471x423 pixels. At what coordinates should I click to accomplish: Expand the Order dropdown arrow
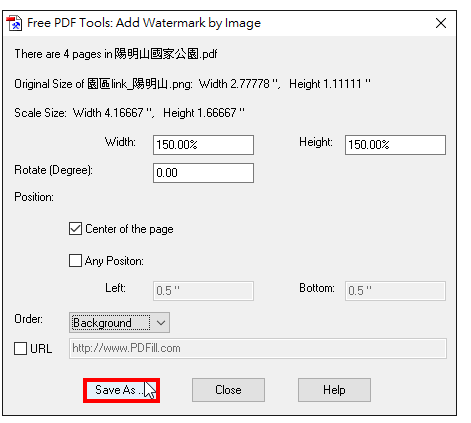click(161, 323)
